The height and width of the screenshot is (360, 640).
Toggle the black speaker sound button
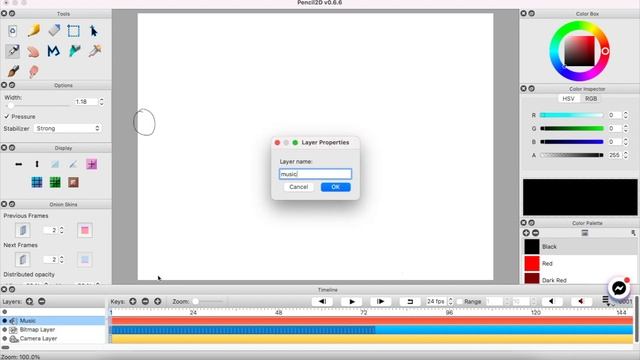(x=551, y=302)
